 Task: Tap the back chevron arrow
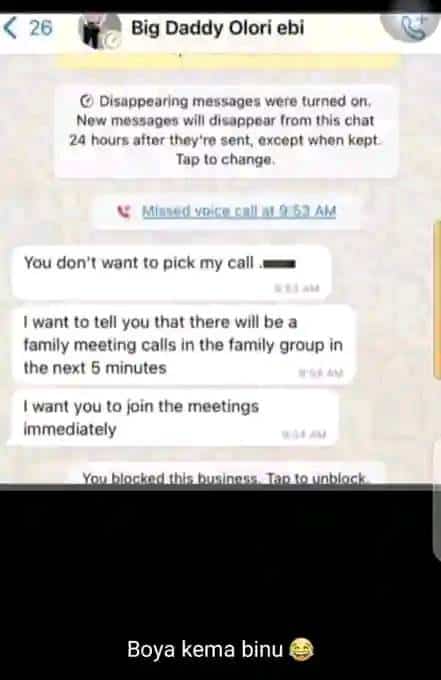point(10,28)
